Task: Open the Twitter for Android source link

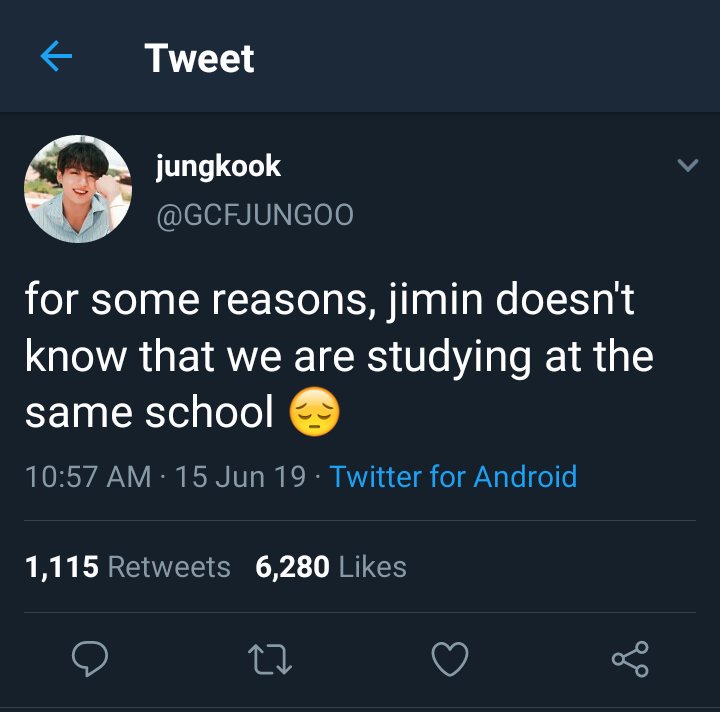Action: coord(453,476)
